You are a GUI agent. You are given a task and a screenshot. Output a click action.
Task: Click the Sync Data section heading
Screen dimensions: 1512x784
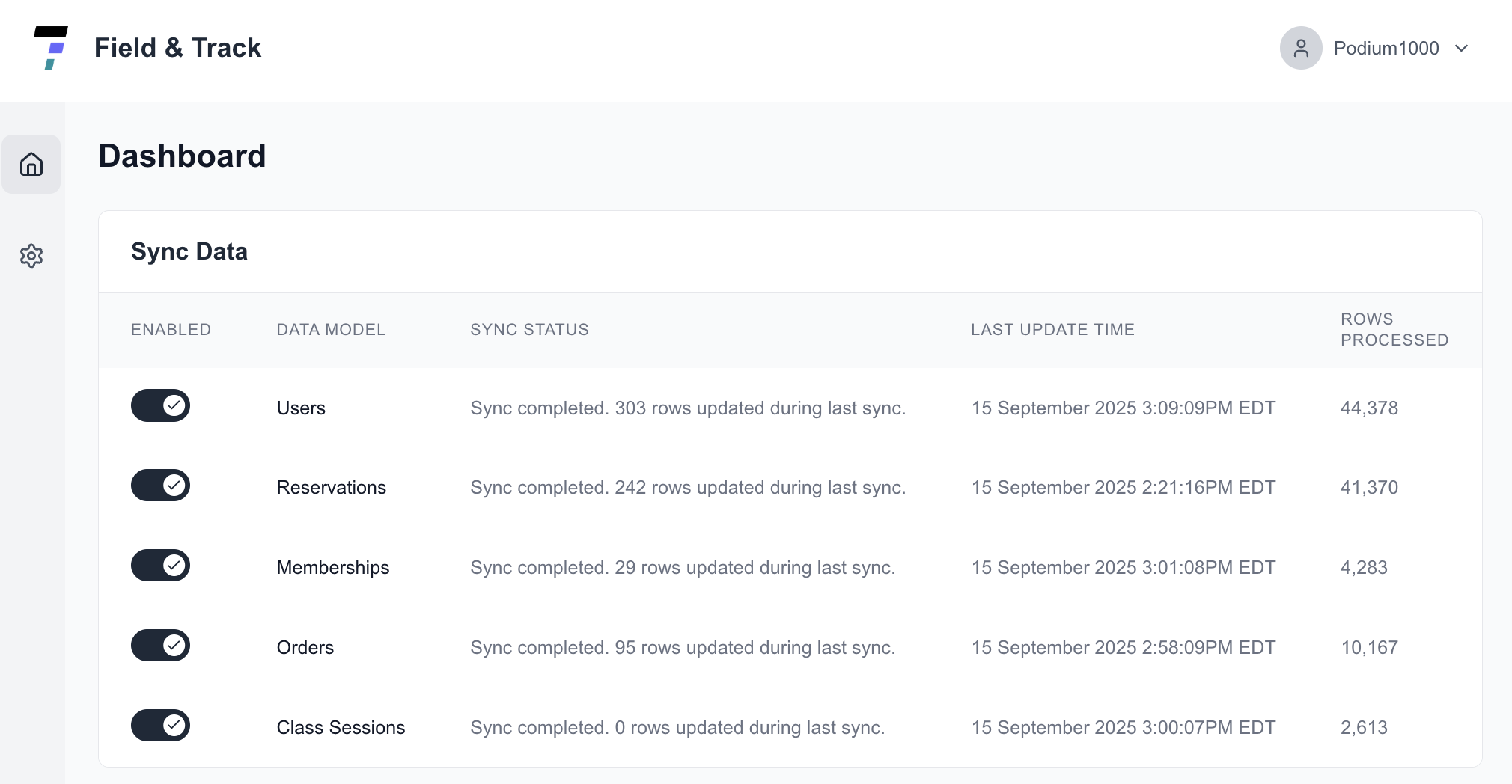pyautogui.click(x=189, y=251)
